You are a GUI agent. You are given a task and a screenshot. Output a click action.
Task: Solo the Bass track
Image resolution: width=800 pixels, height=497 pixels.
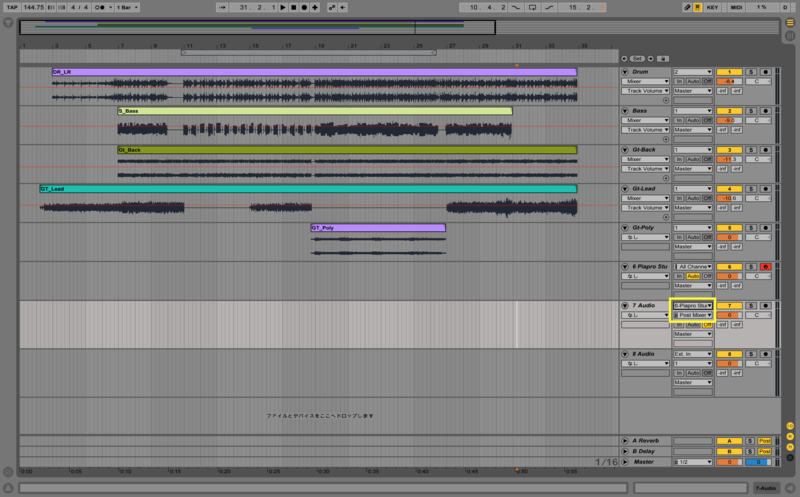751,111
